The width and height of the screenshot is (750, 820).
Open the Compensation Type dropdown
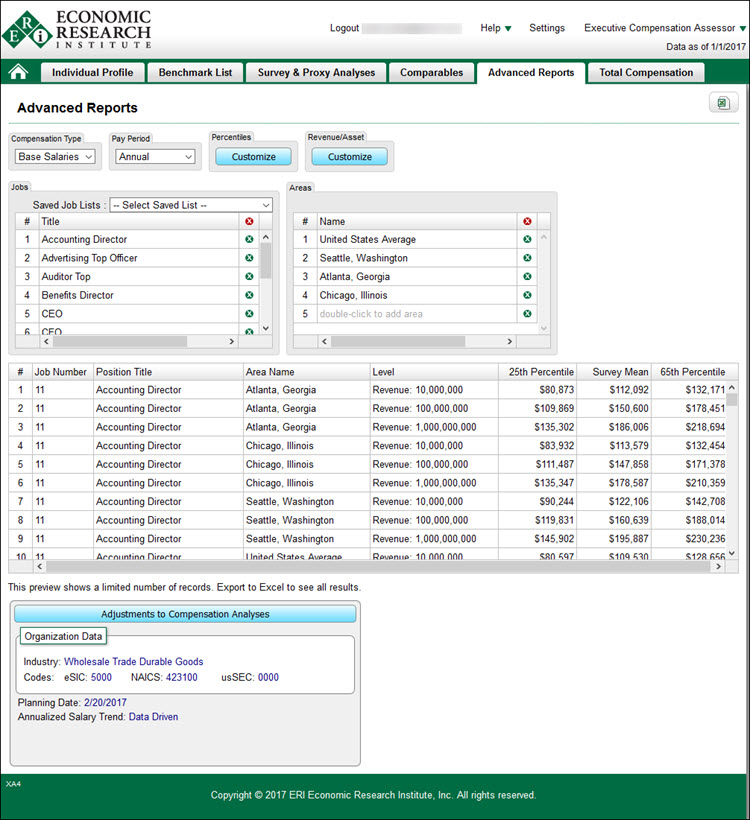(55, 157)
